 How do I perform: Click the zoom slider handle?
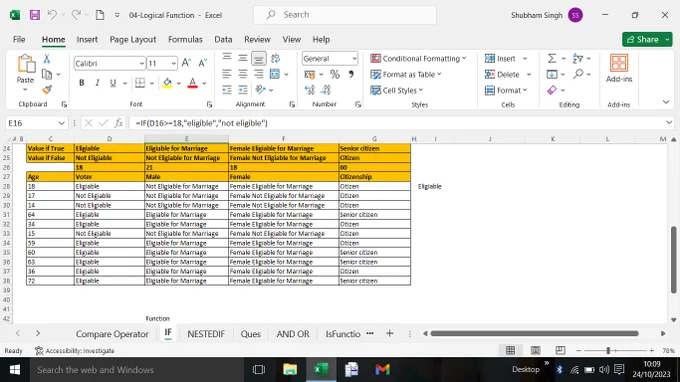(608, 350)
